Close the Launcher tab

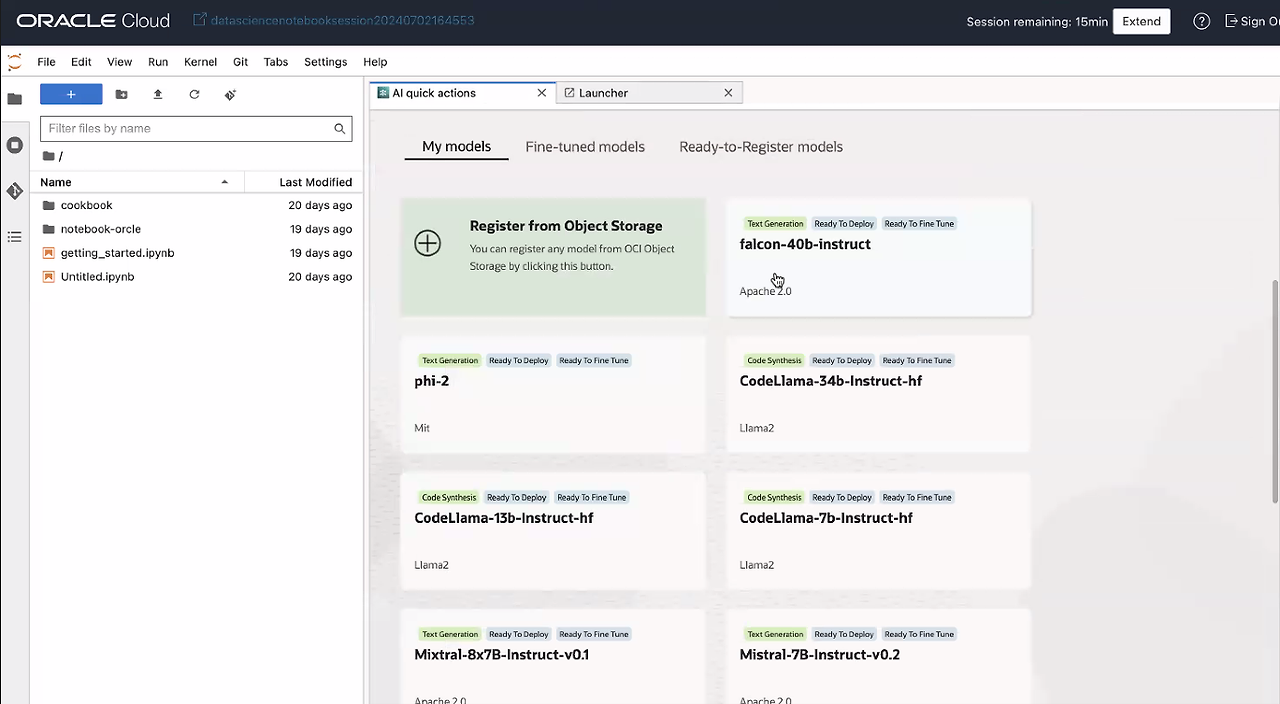click(x=728, y=93)
